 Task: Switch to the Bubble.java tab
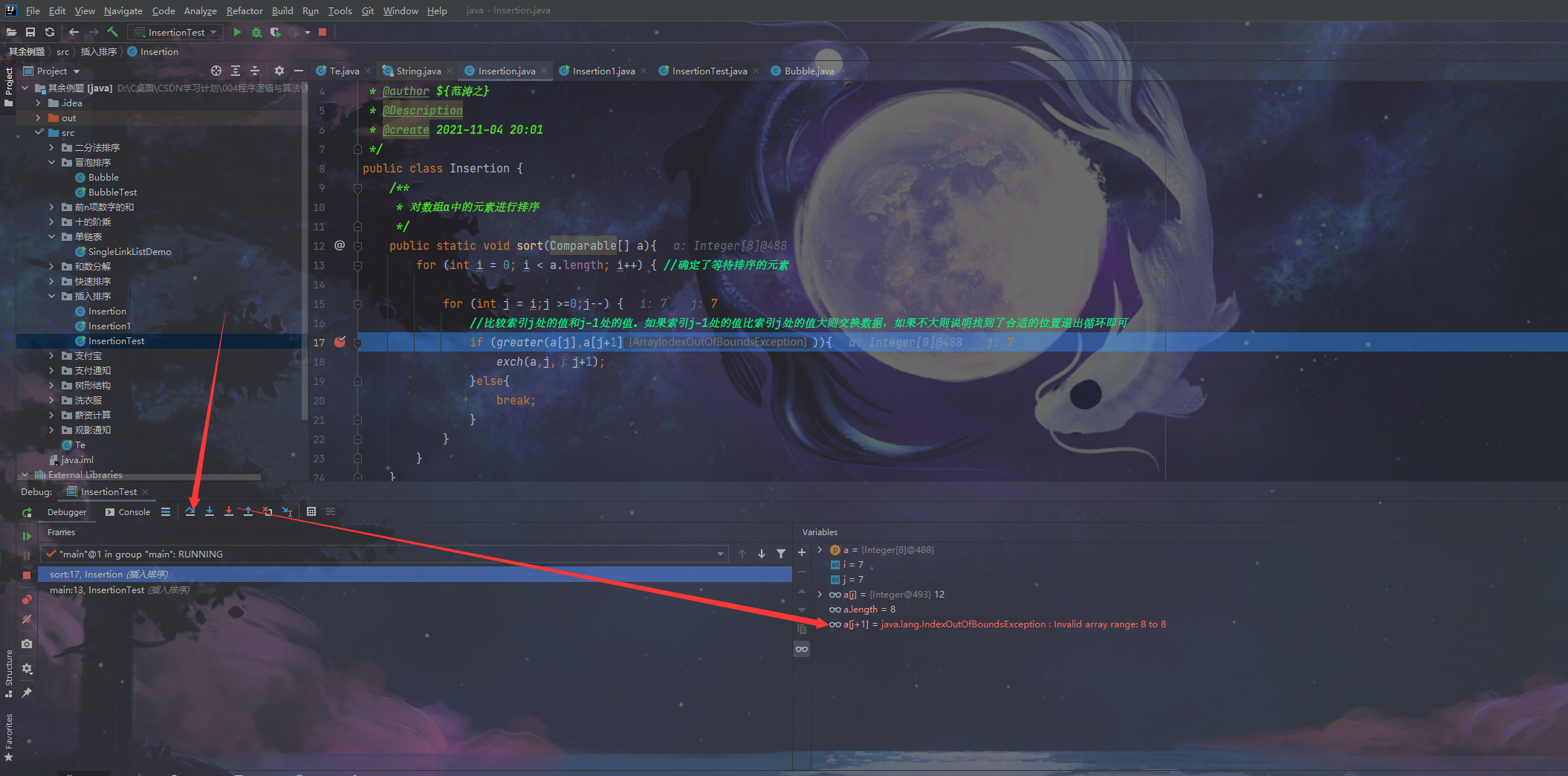click(x=809, y=71)
